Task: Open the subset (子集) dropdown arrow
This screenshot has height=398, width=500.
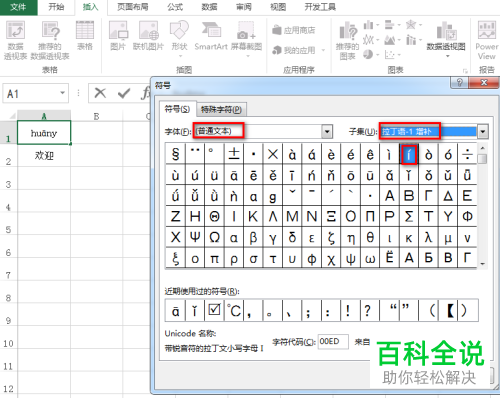Action: coord(483,131)
